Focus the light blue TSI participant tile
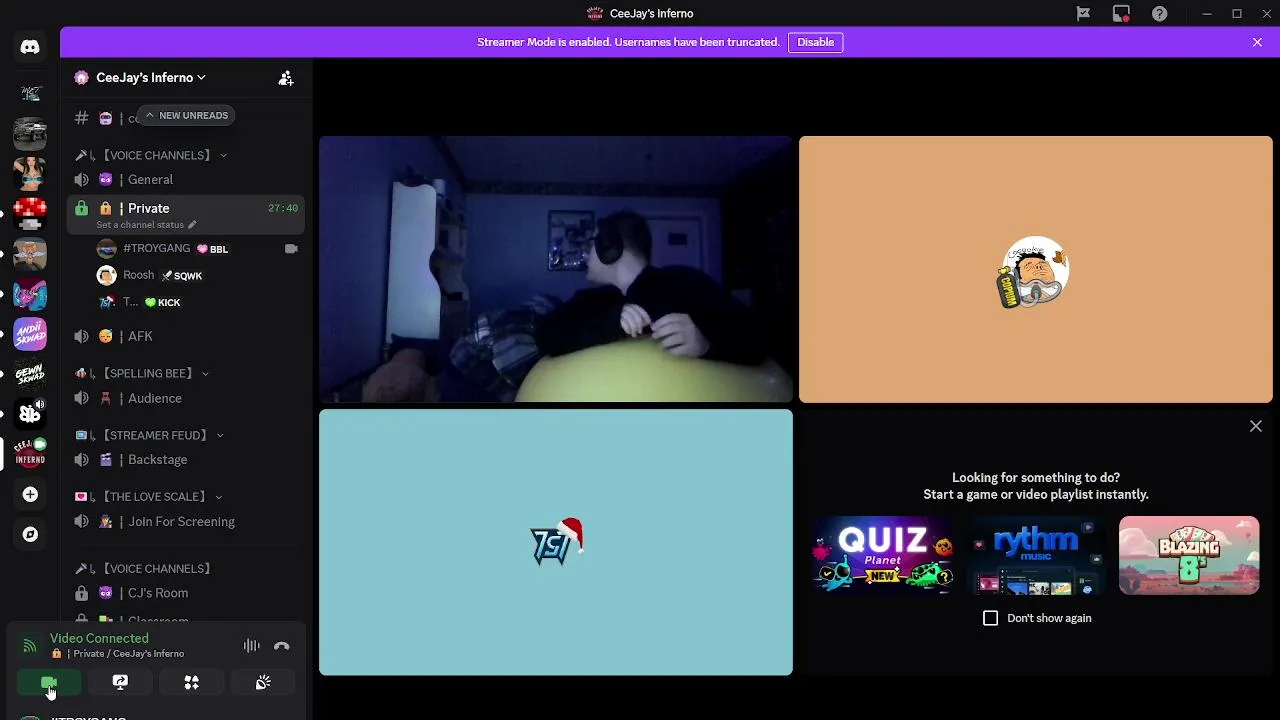Viewport: 1280px width, 720px height. pyautogui.click(x=556, y=542)
